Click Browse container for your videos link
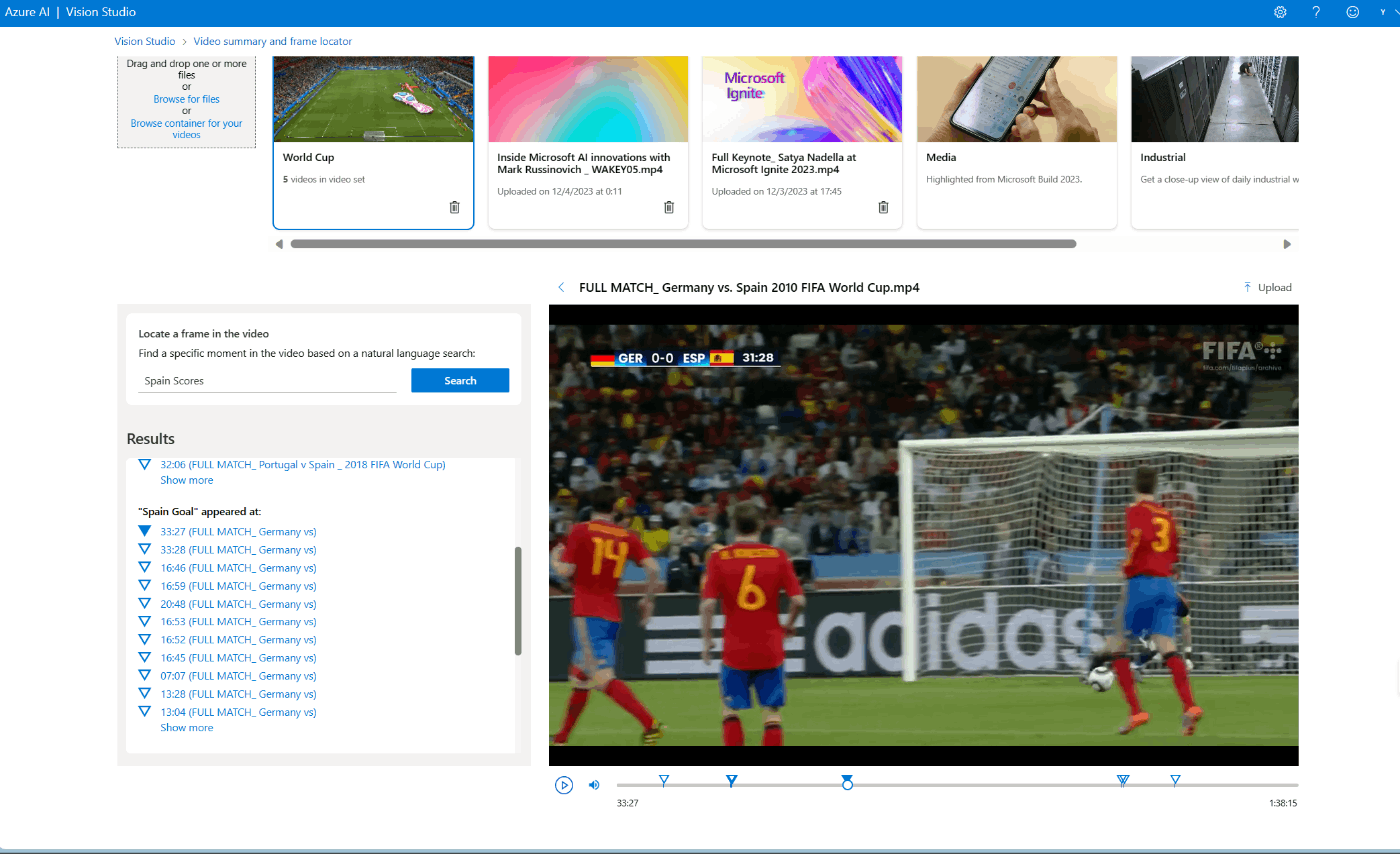1400x854 pixels. [186, 129]
